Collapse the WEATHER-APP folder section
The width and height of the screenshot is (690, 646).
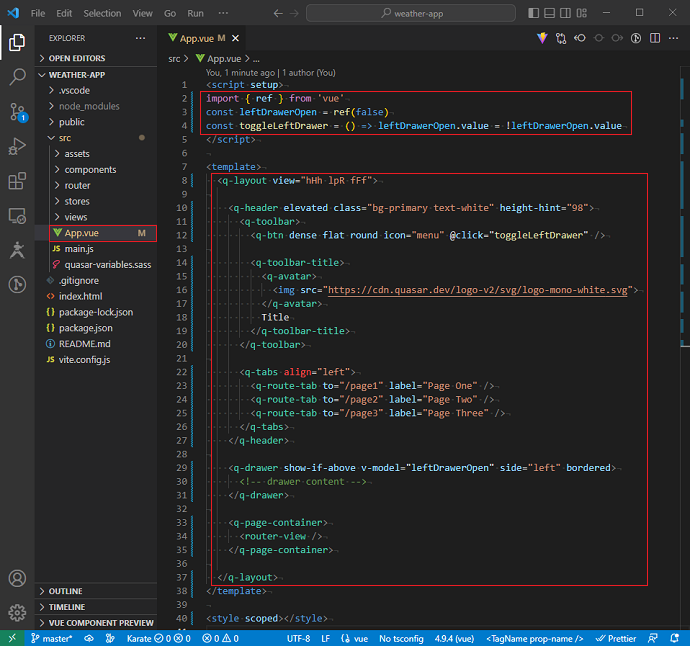(x=96, y=75)
